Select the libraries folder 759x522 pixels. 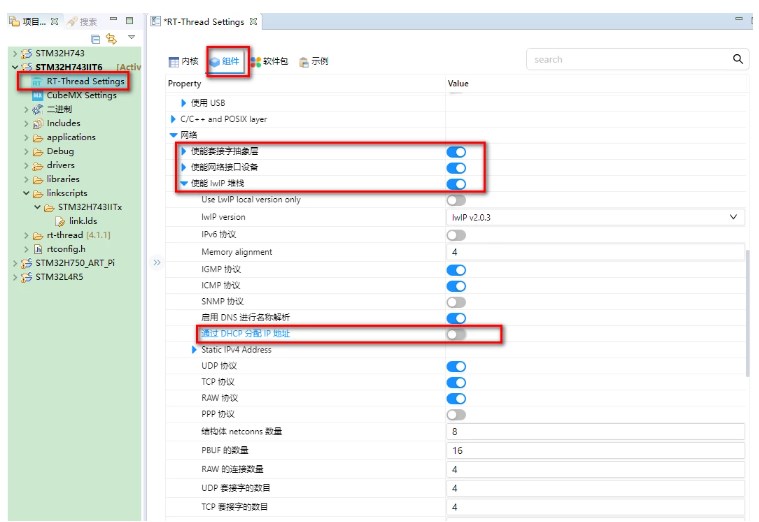pyautogui.click(x=56, y=179)
